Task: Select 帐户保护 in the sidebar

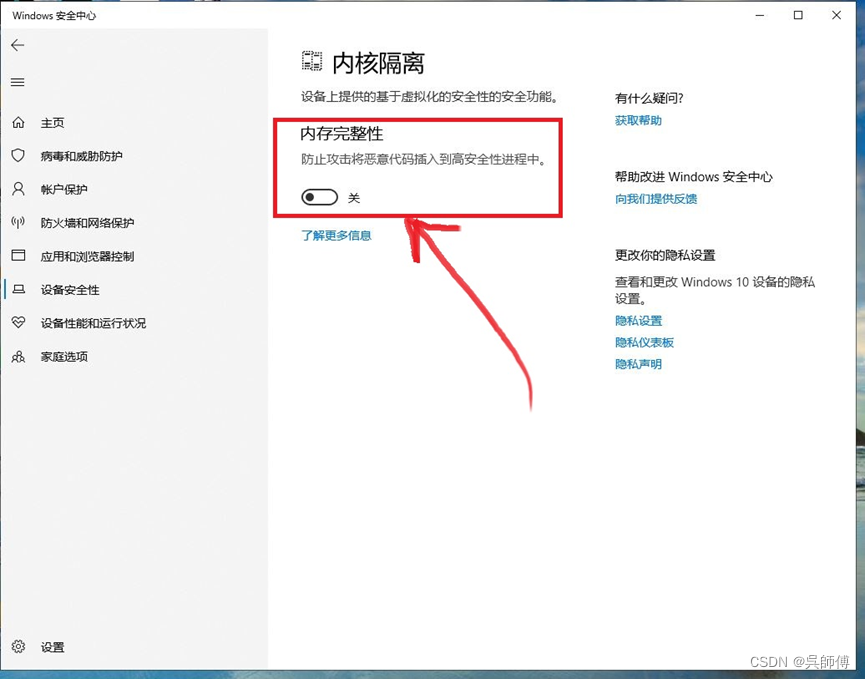Action: point(64,190)
